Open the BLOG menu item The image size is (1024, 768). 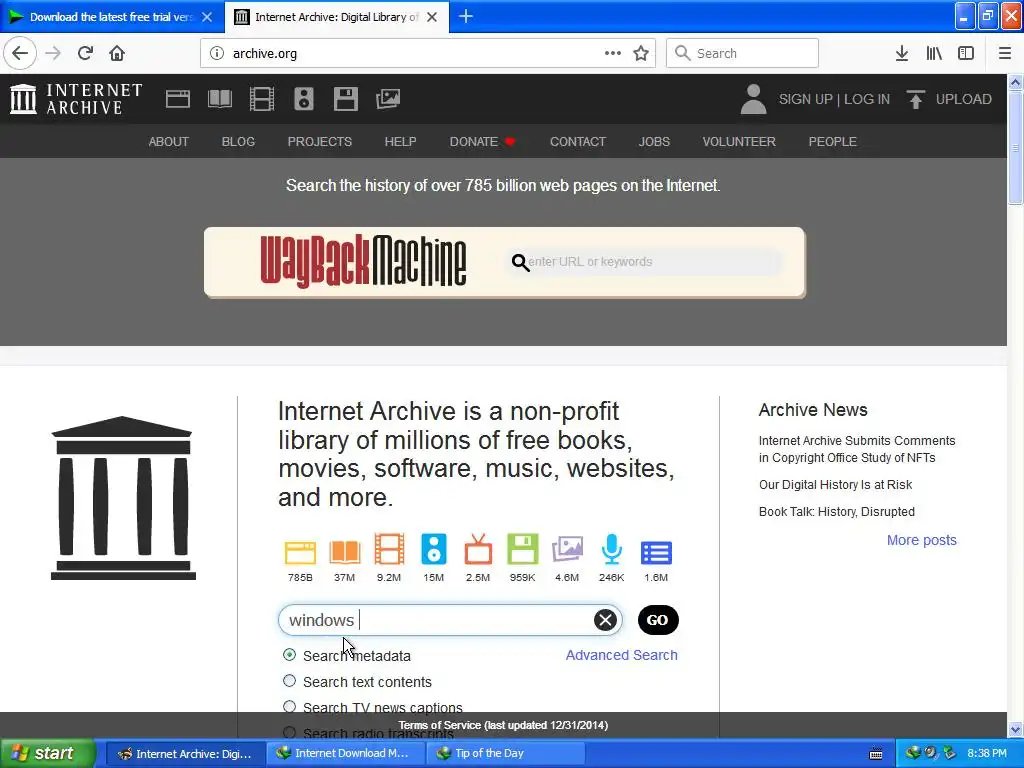[238, 142]
